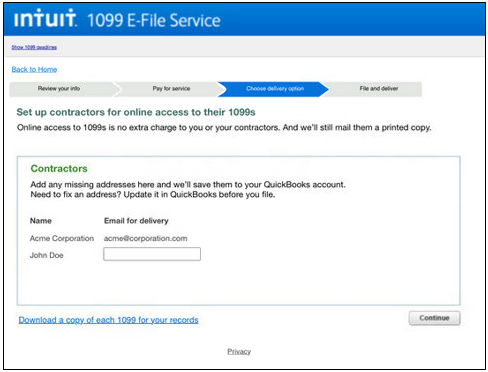Open the Show 1099 deadlines link

click(x=34, y=47)
